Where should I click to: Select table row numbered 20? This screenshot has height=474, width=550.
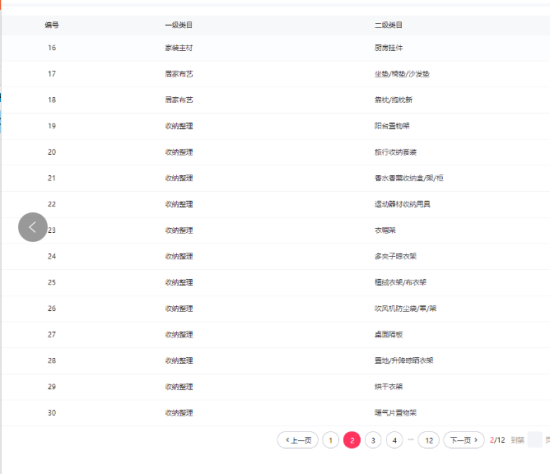pyautogui.click(x=276, y=152)
